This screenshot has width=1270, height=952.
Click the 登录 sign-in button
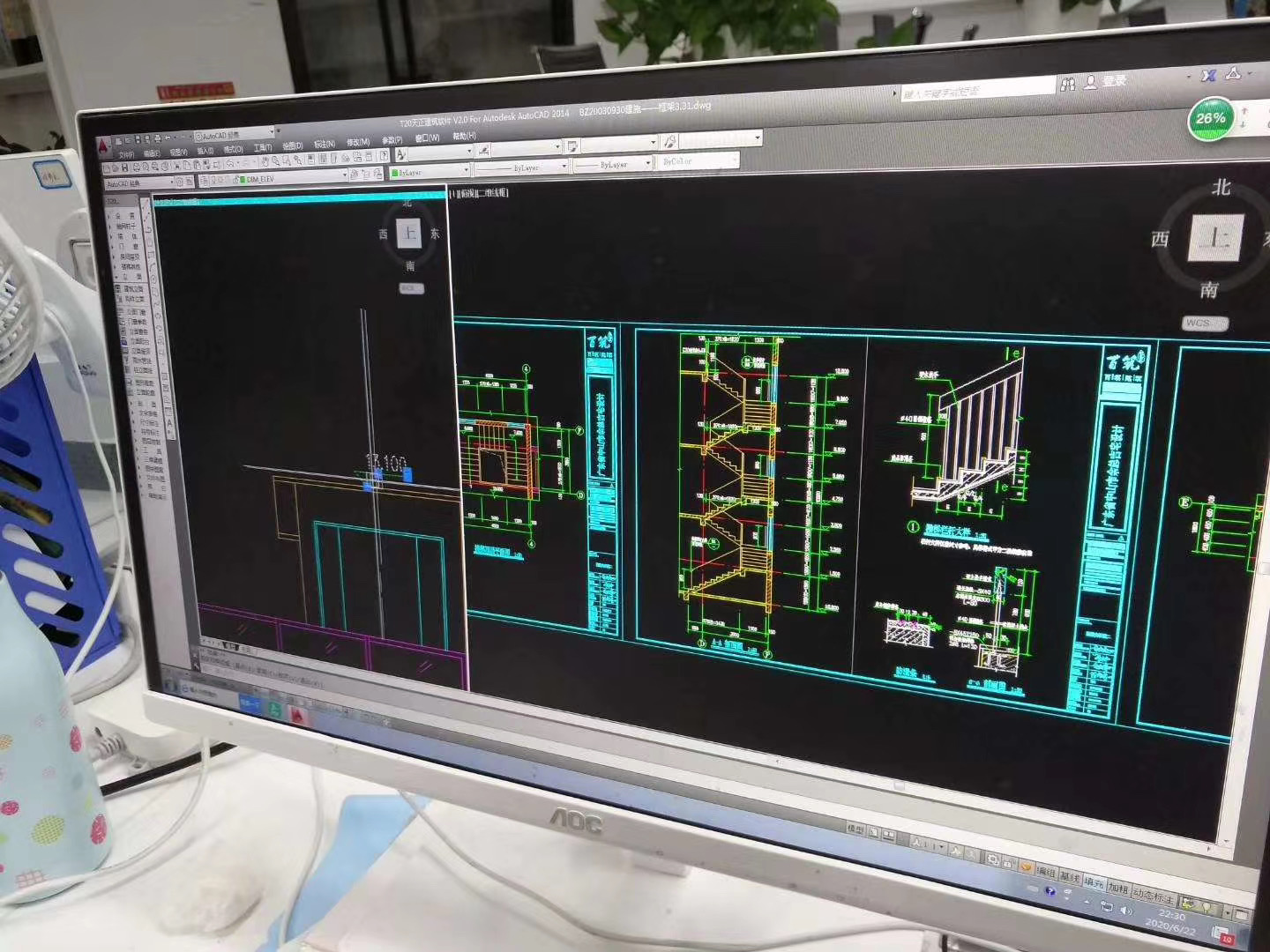pyautogui.click(x=1108, y=81)
